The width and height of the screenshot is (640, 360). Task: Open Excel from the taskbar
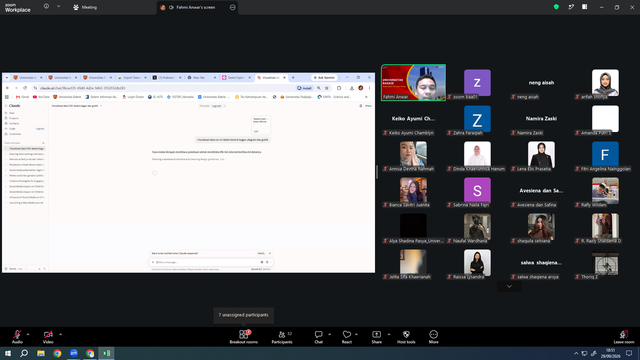[x=106, y=353]
